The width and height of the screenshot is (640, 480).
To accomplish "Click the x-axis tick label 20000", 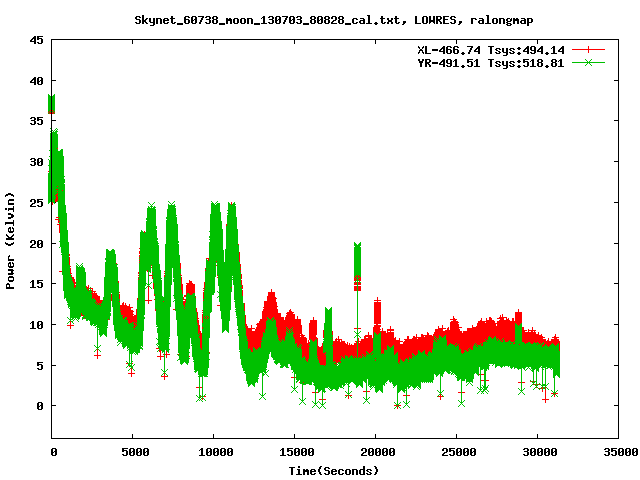I will (378, 452).
